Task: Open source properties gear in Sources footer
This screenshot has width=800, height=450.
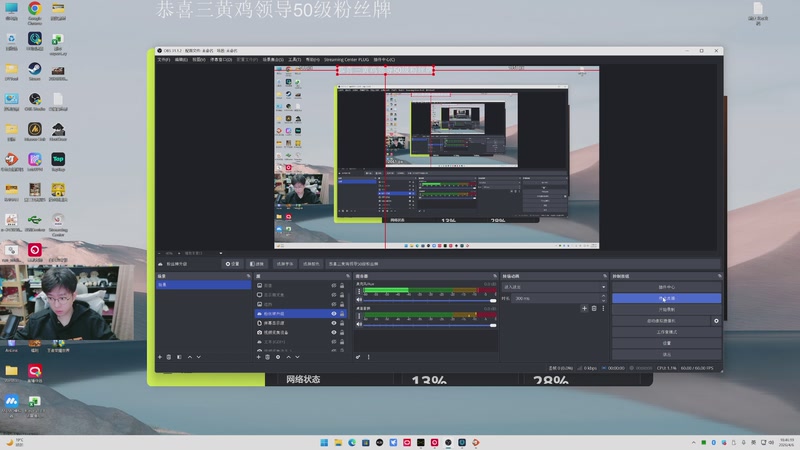Action: [278, 357]
